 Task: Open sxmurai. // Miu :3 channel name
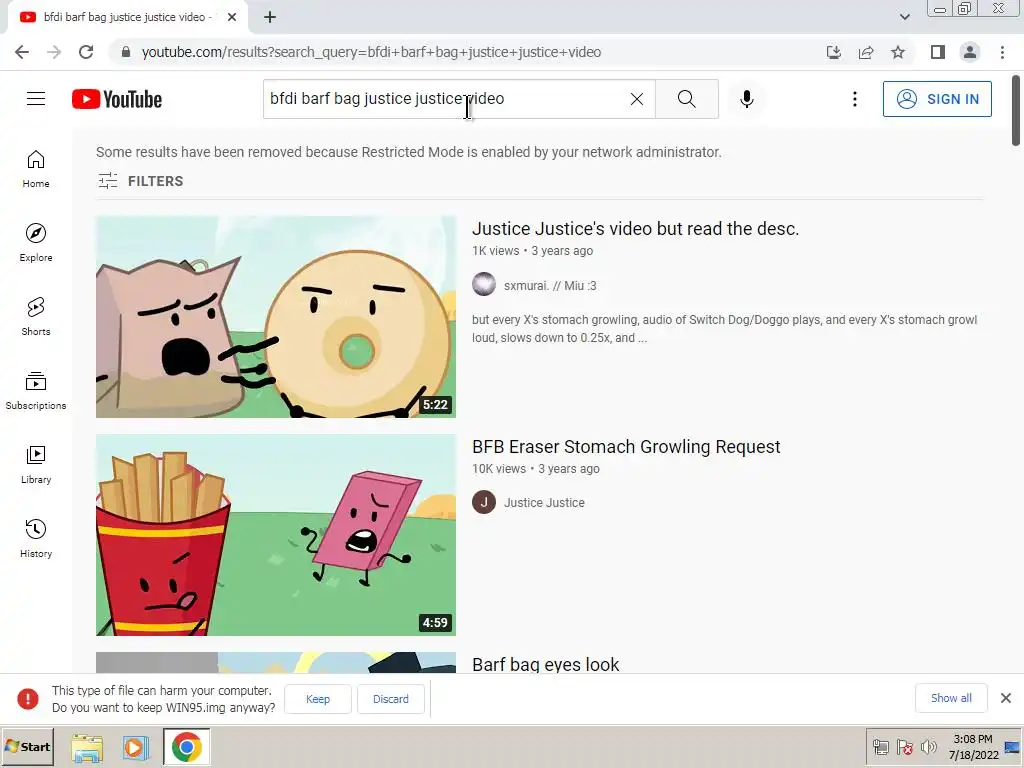tap(550, 285)
